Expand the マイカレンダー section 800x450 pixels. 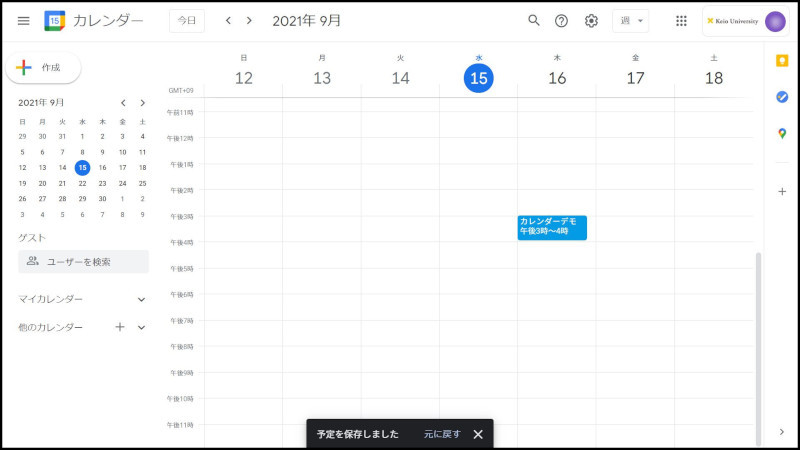click(x=141, y=299)
